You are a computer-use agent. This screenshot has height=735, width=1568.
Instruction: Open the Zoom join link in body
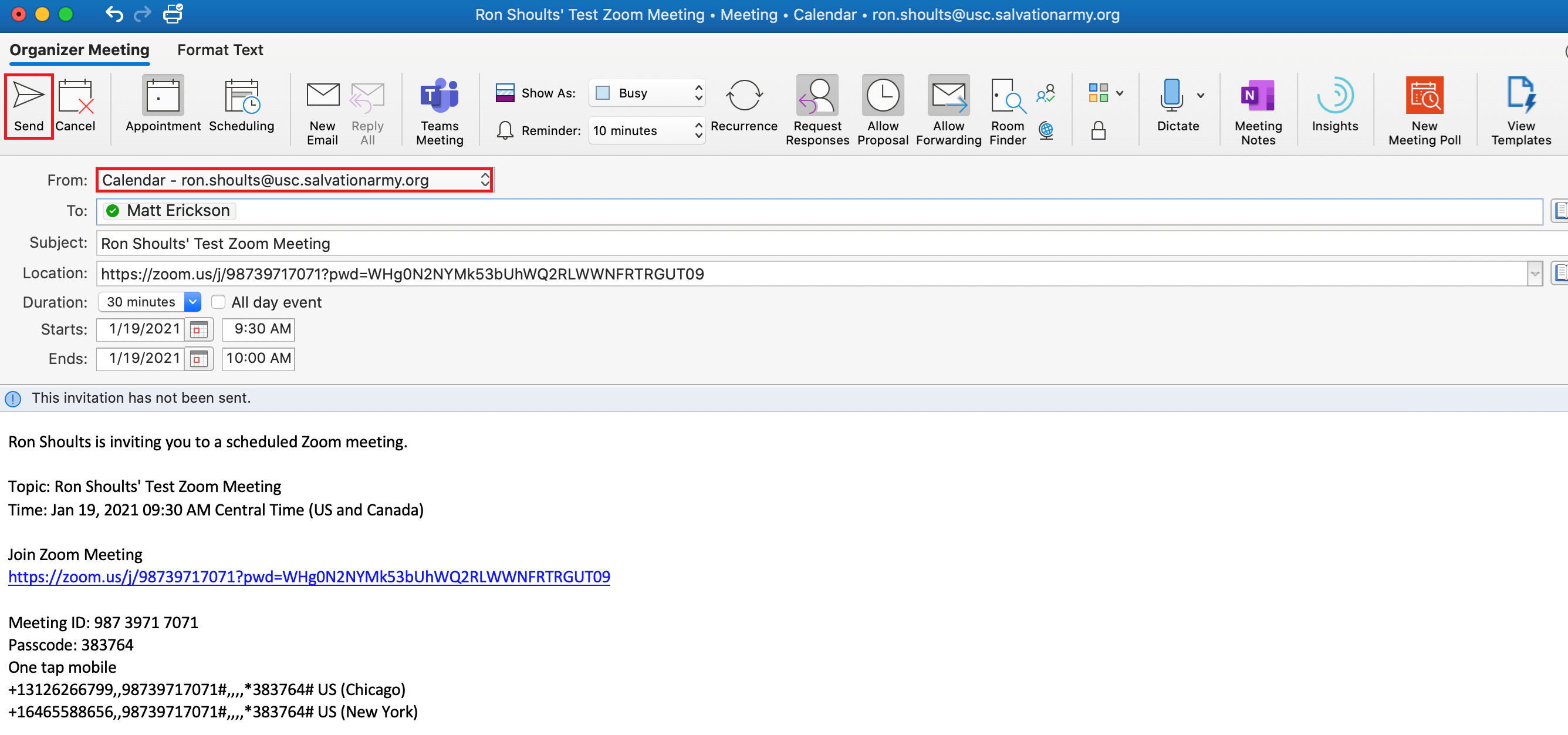coord(309,576)
